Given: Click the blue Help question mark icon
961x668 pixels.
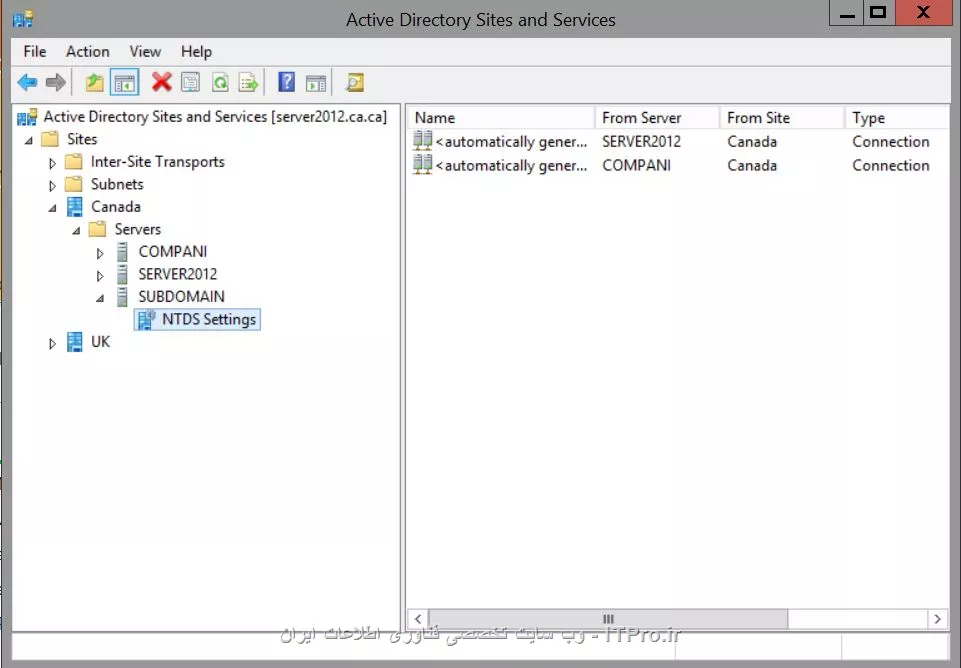Looking at the screenshot, I should click(286, 82).
